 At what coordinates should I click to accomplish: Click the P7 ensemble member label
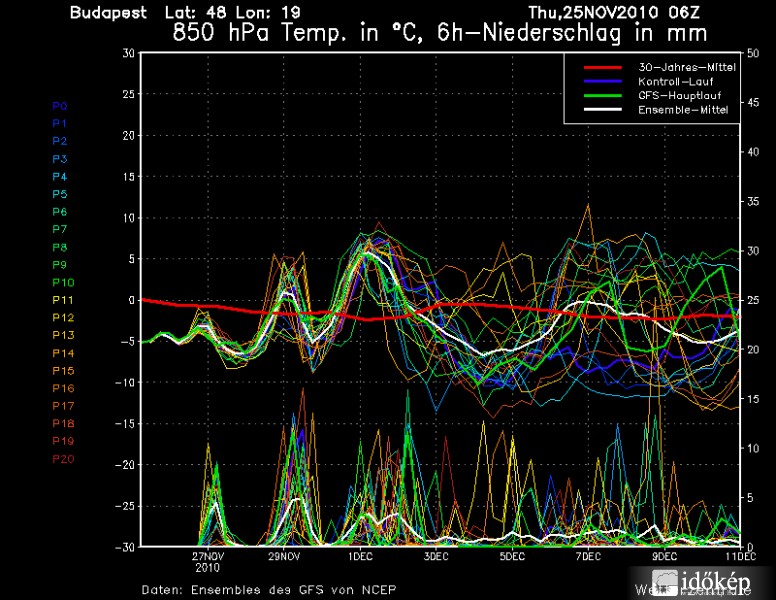coord(59,229)
